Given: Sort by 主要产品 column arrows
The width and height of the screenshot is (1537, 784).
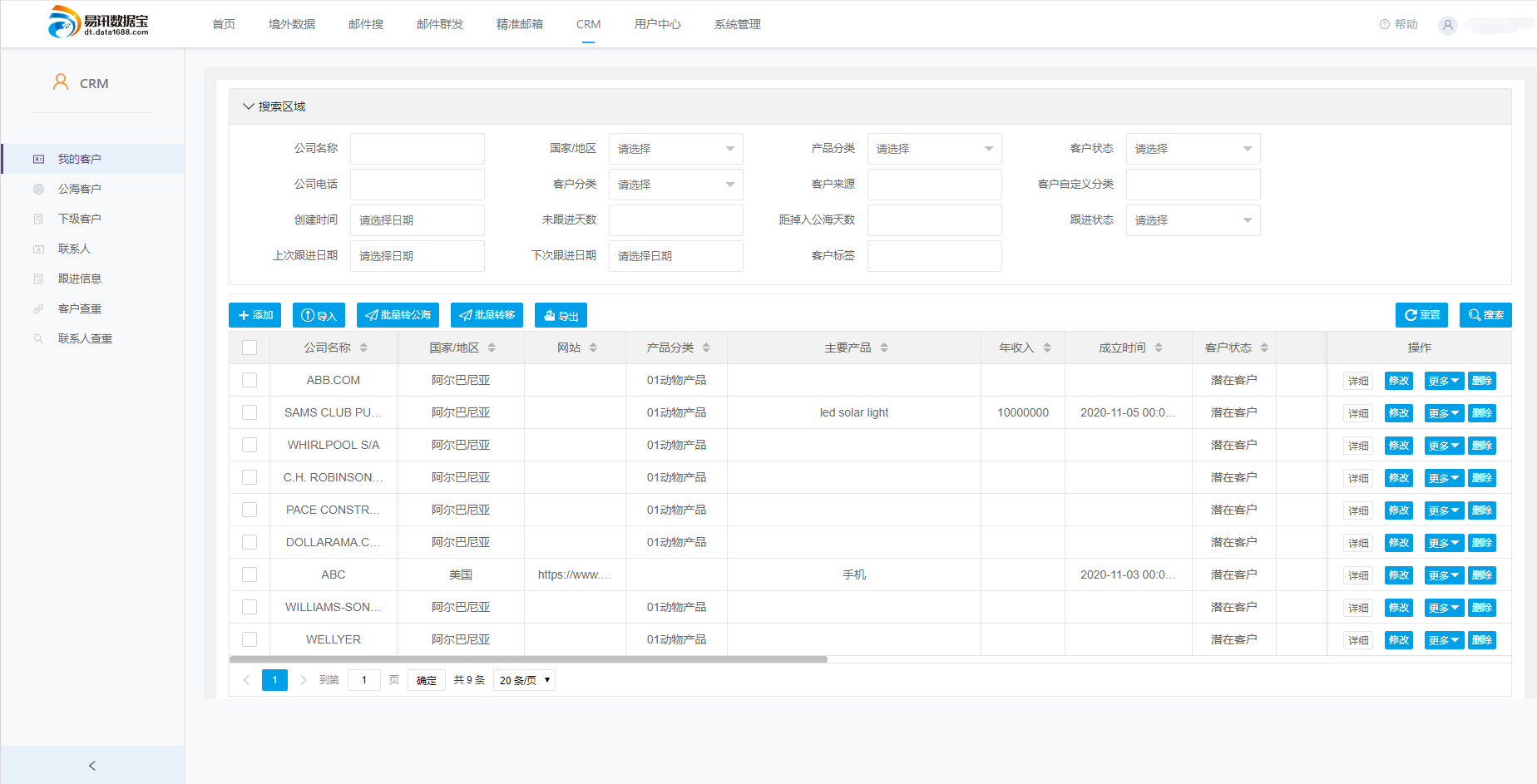Looking at the screenshot, I should (x=884, y=348).
